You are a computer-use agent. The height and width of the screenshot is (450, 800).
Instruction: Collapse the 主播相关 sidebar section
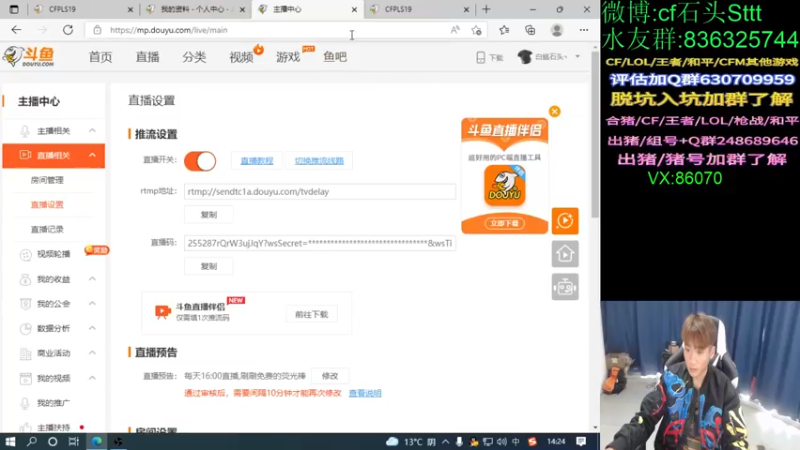click(92, 131)
